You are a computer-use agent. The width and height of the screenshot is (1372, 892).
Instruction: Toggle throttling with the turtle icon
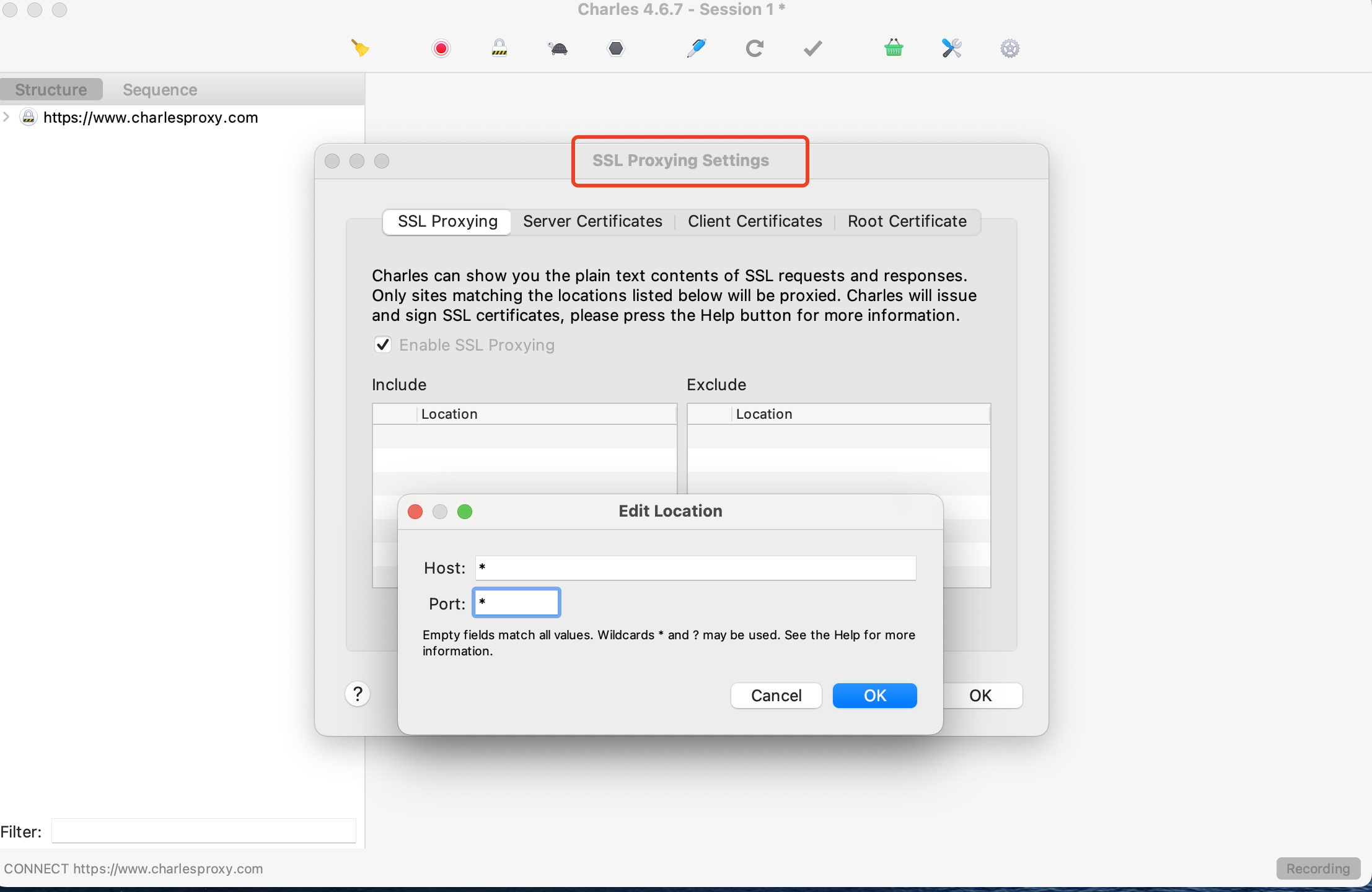tap(558, 48)
